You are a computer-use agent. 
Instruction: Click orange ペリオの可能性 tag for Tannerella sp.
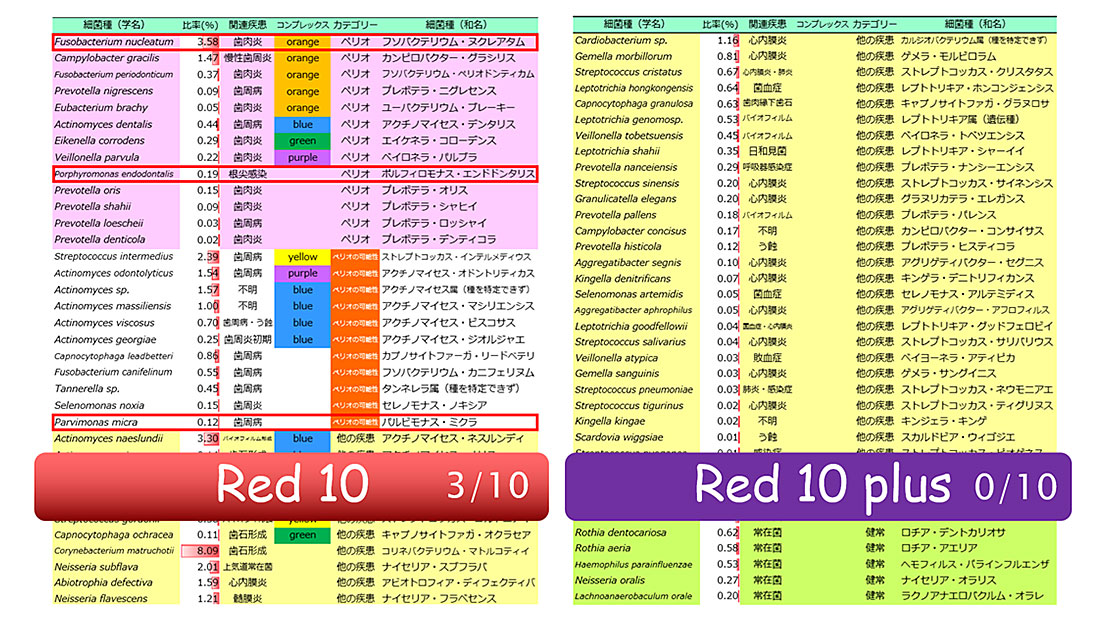click(x=355, y=389)
